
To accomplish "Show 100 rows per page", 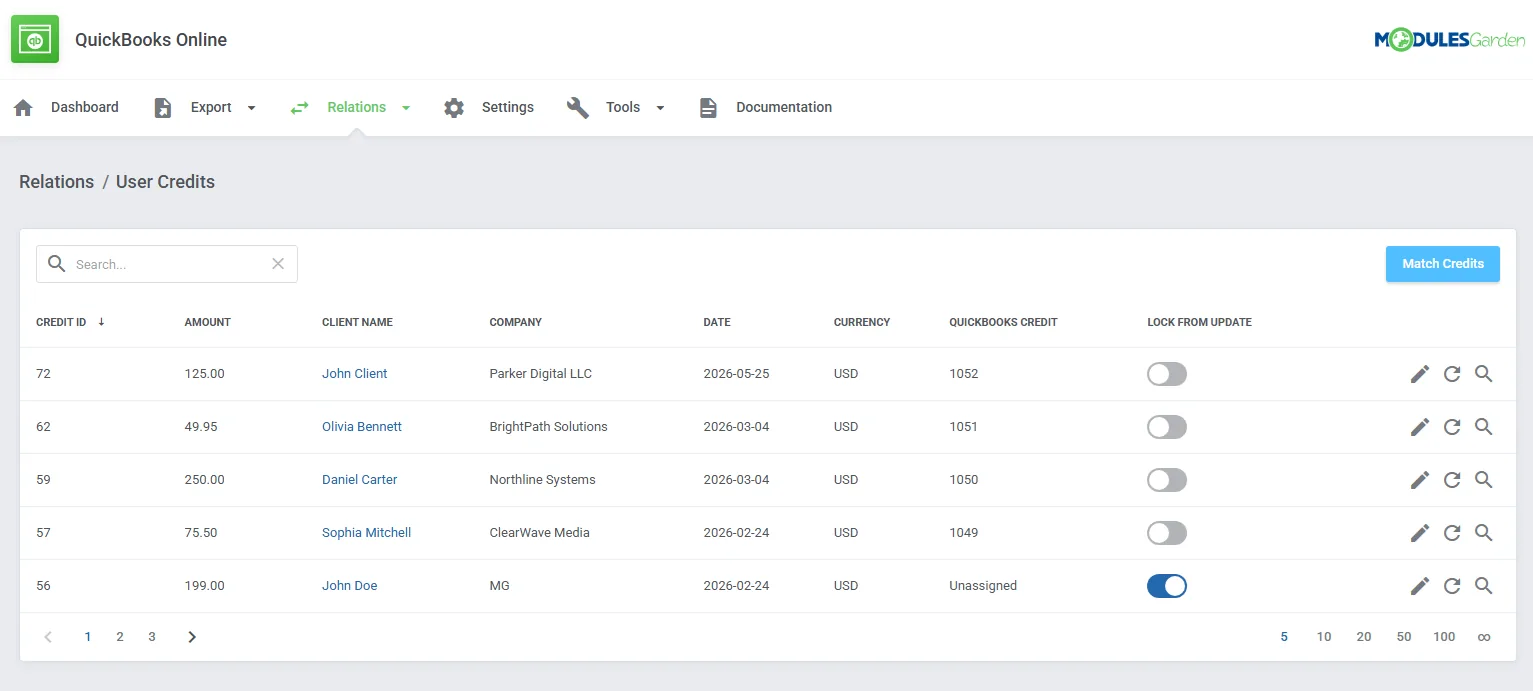I will pos(1444,637).
